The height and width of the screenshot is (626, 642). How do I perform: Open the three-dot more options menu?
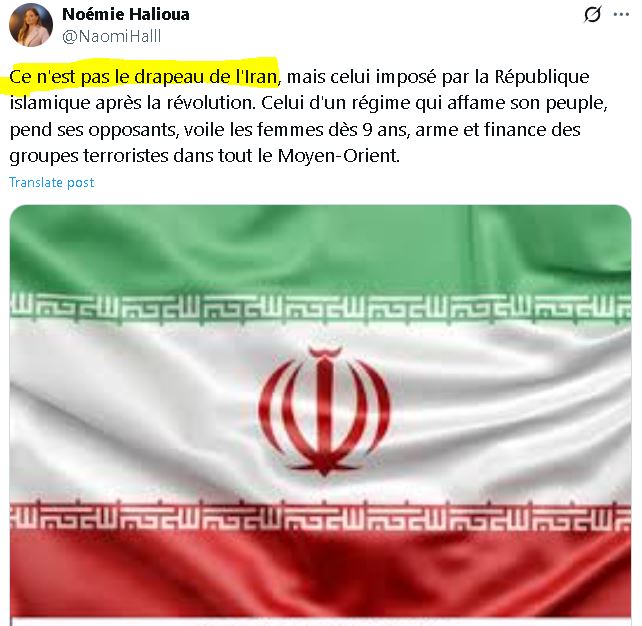click(621, 15)
